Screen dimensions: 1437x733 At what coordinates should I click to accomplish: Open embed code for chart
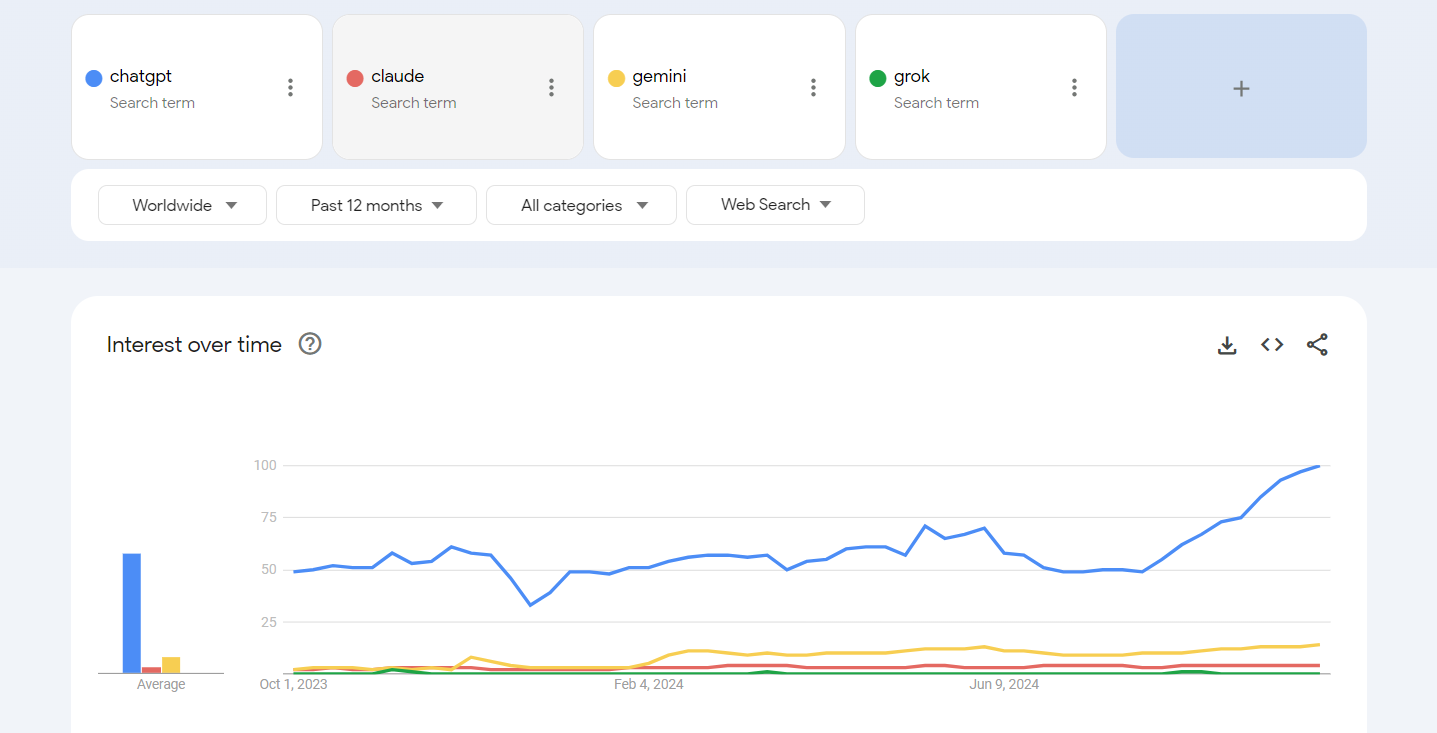point(1272,345)
